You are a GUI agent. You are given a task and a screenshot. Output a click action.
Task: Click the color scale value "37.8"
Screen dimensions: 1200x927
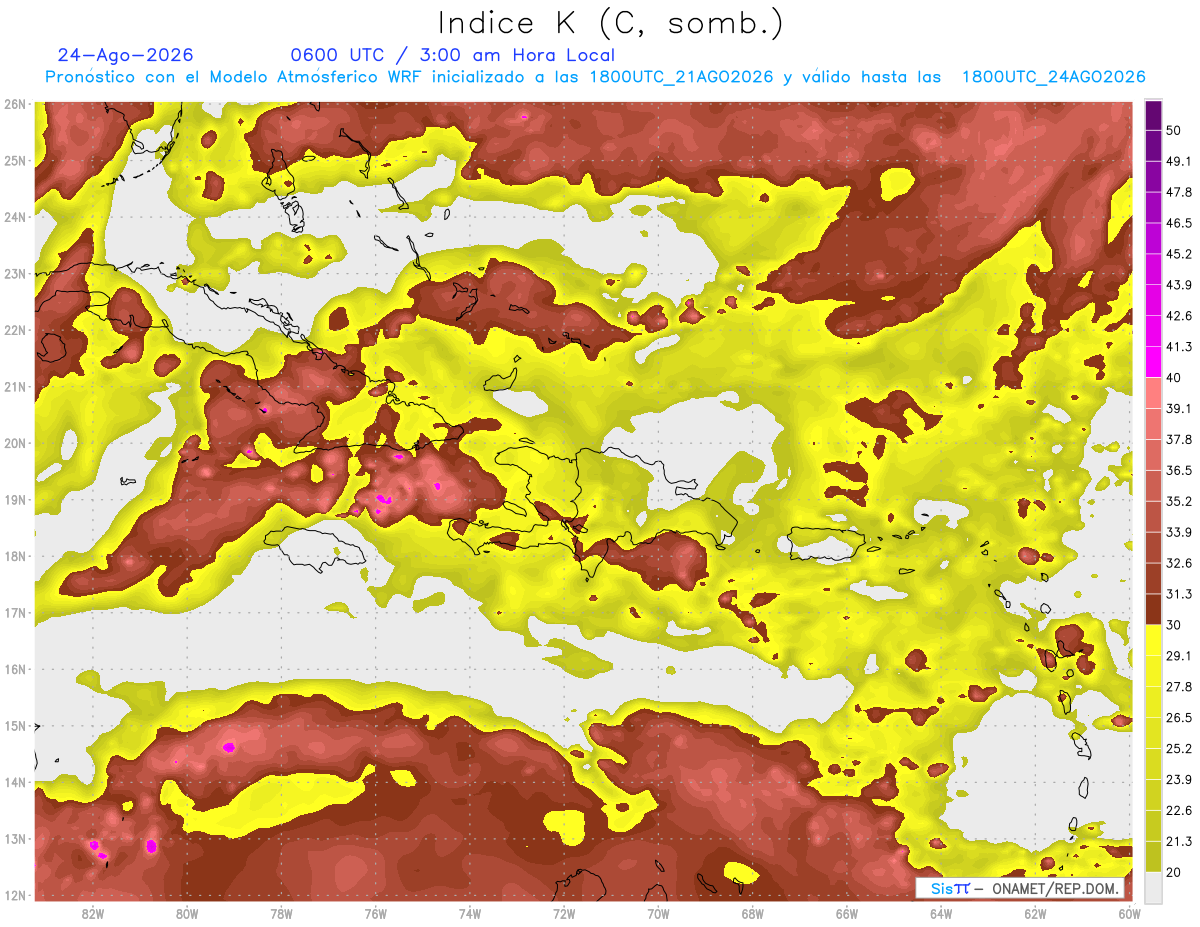[x=1179, y=439]
